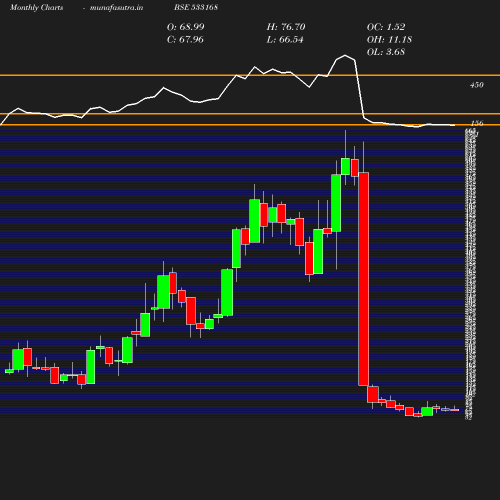Click the munafasutra.in watermark text

(116, 8)
